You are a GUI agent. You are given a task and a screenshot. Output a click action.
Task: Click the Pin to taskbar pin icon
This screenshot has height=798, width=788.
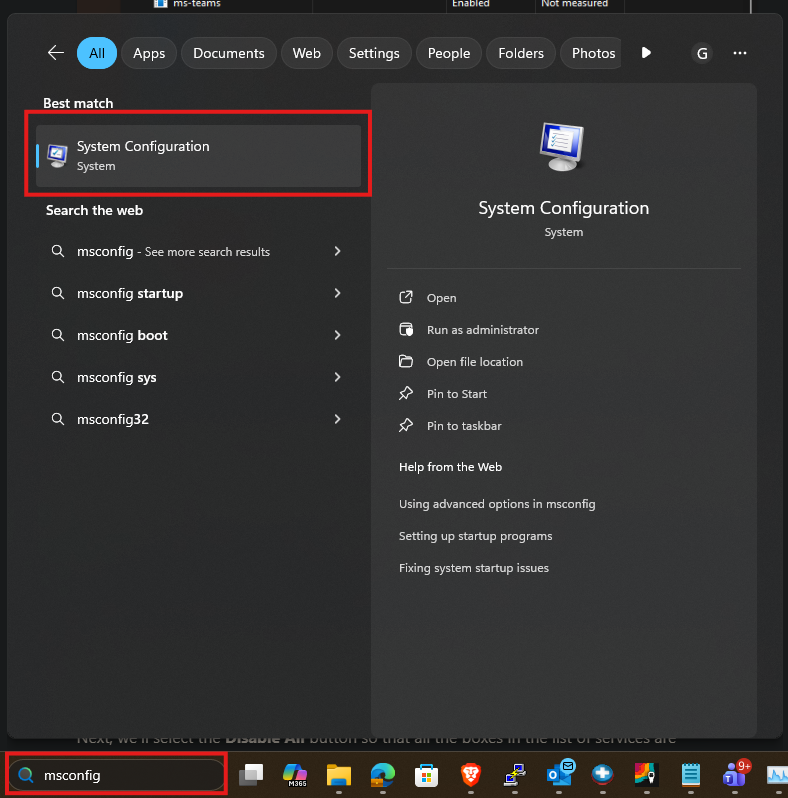pos(406,425)
